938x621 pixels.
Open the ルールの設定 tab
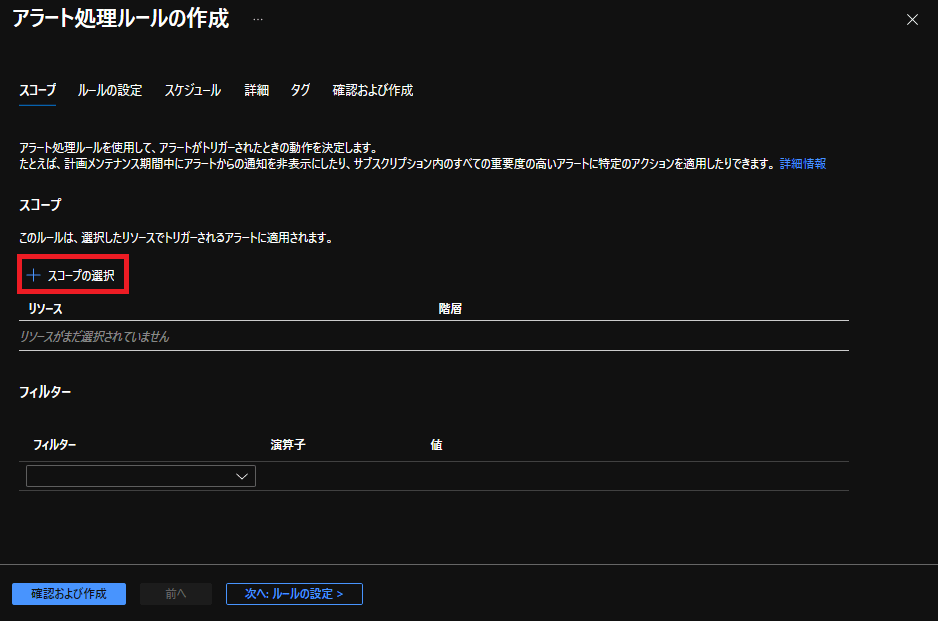click(110, 90)
